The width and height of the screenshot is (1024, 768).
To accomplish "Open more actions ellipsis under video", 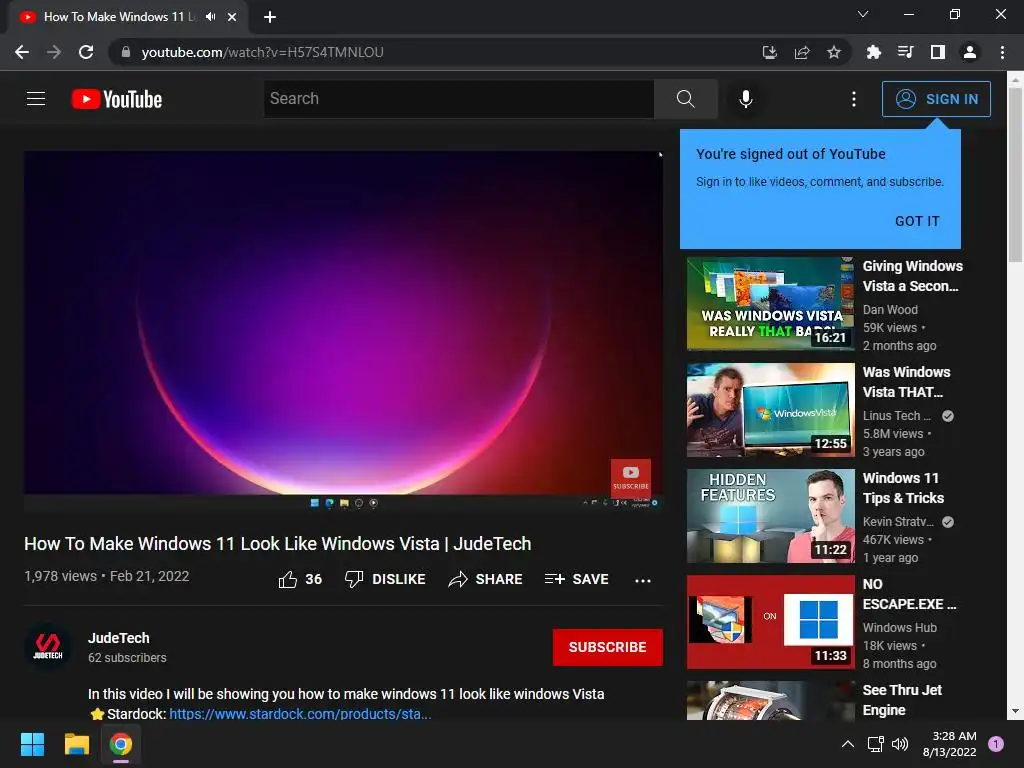I will point(643,580).
